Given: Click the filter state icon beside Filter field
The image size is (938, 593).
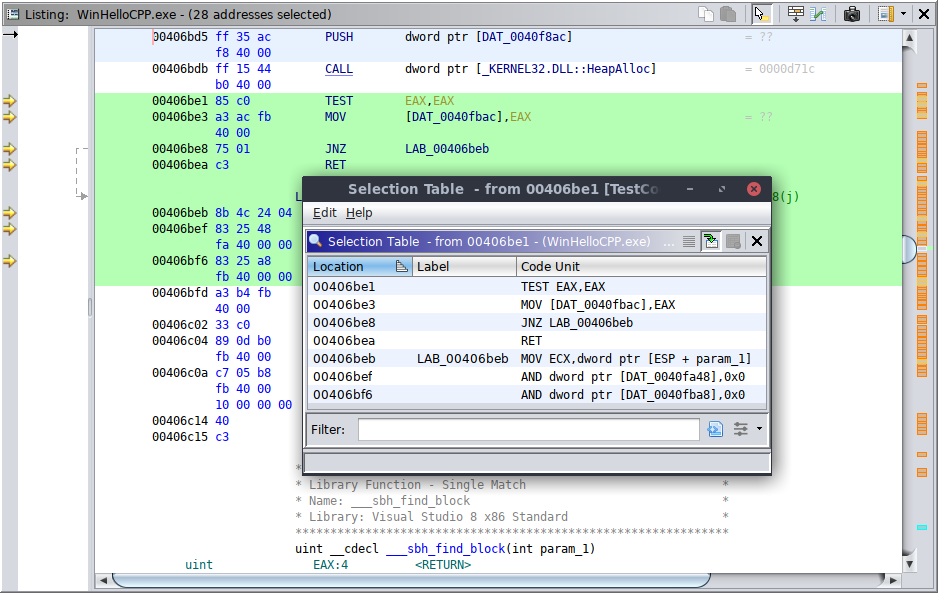Looking at the screenshot, I should [715, 429].
